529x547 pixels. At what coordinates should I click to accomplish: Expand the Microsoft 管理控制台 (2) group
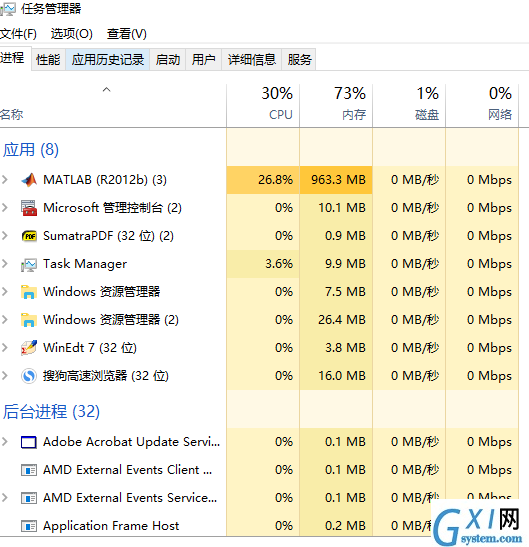tap(5, 208)
